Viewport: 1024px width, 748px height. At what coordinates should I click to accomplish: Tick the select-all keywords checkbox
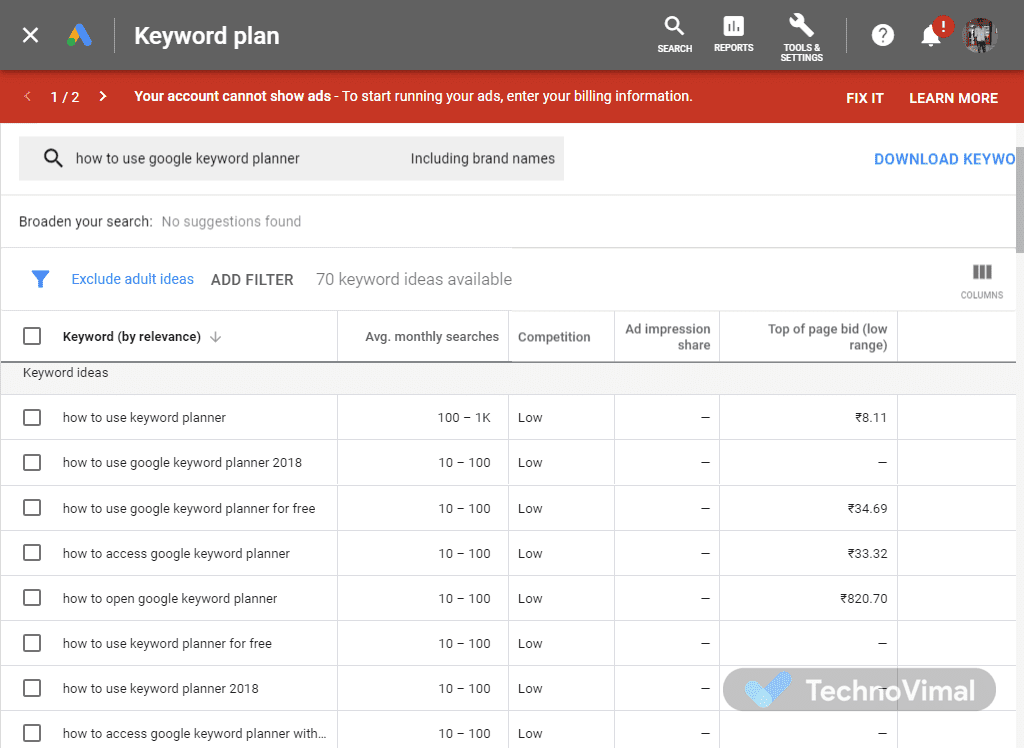coord(32,336)
